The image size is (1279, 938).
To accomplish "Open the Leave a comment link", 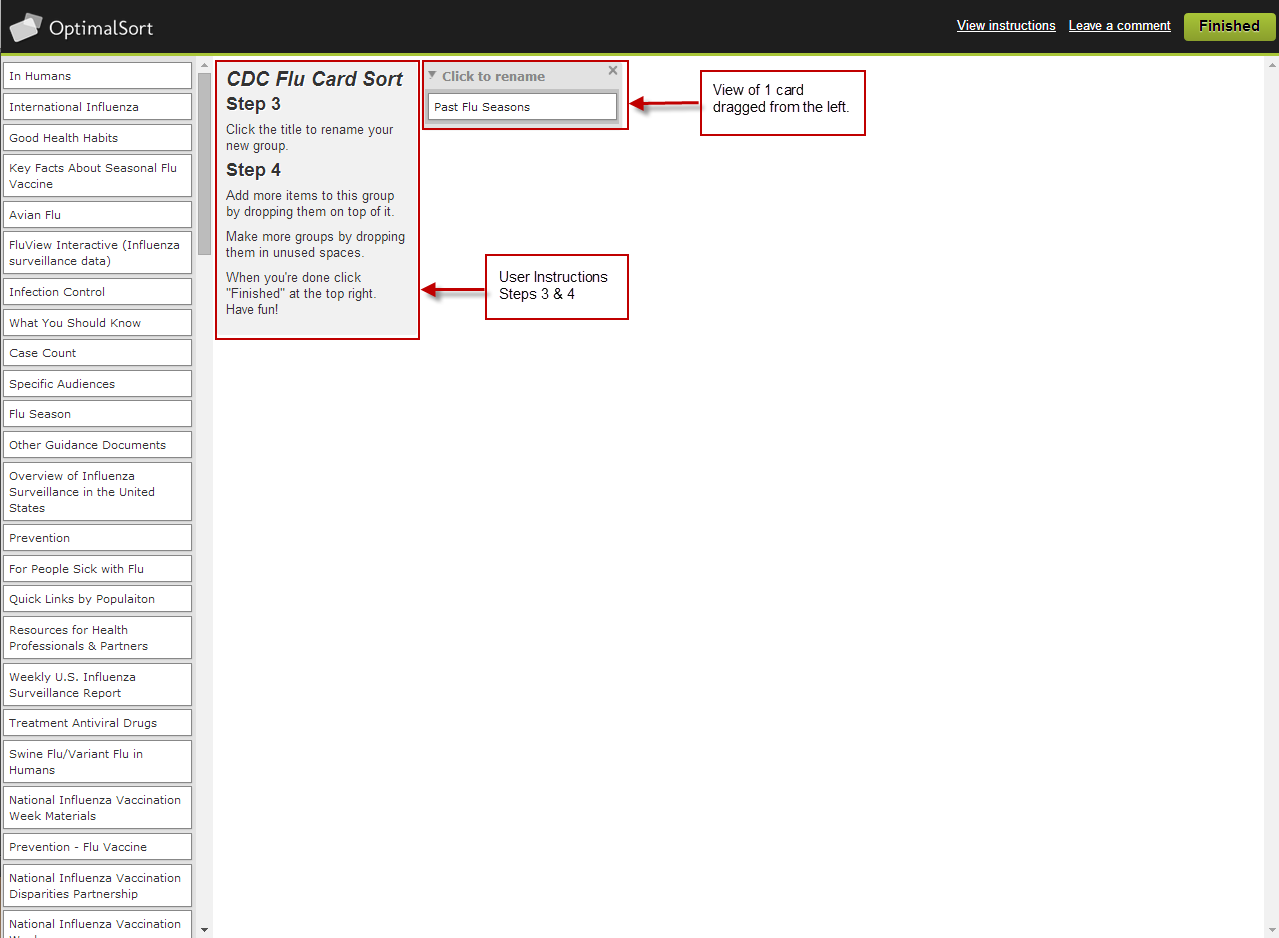I will pos(1119,26).
